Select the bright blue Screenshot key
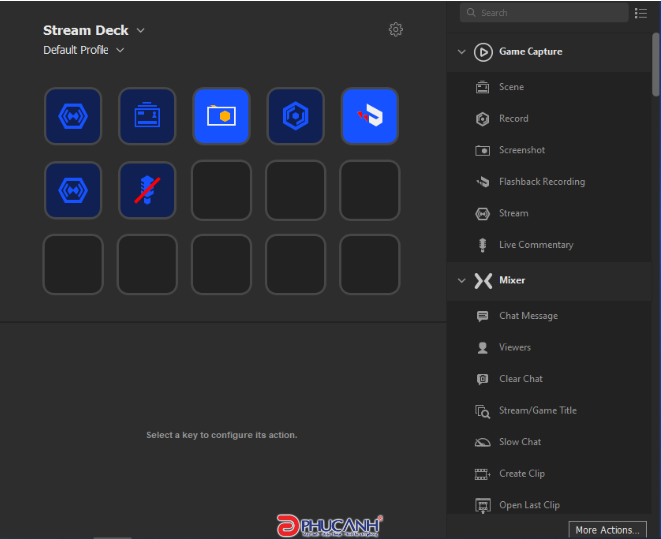 pyautogui.click(x=221, y=116)
